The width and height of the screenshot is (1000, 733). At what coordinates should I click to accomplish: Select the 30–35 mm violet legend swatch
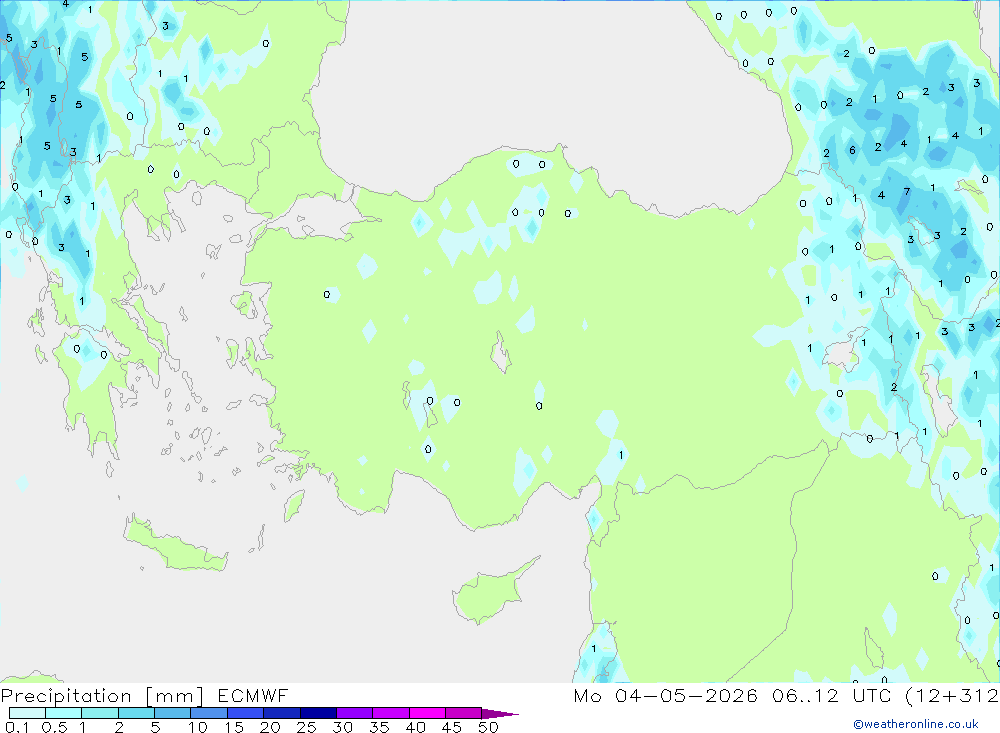(x=355, y=713)
